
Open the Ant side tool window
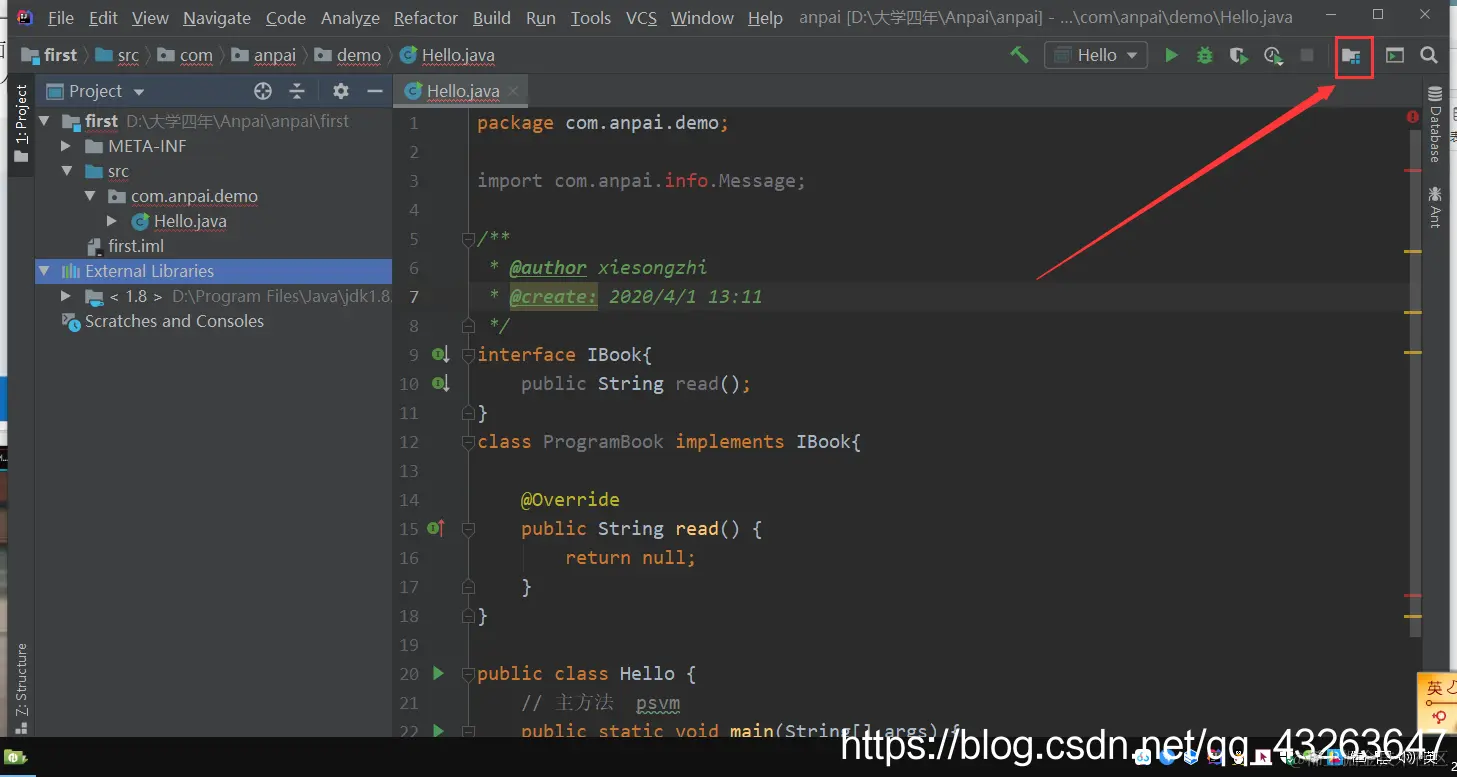tap(1435, 206)
